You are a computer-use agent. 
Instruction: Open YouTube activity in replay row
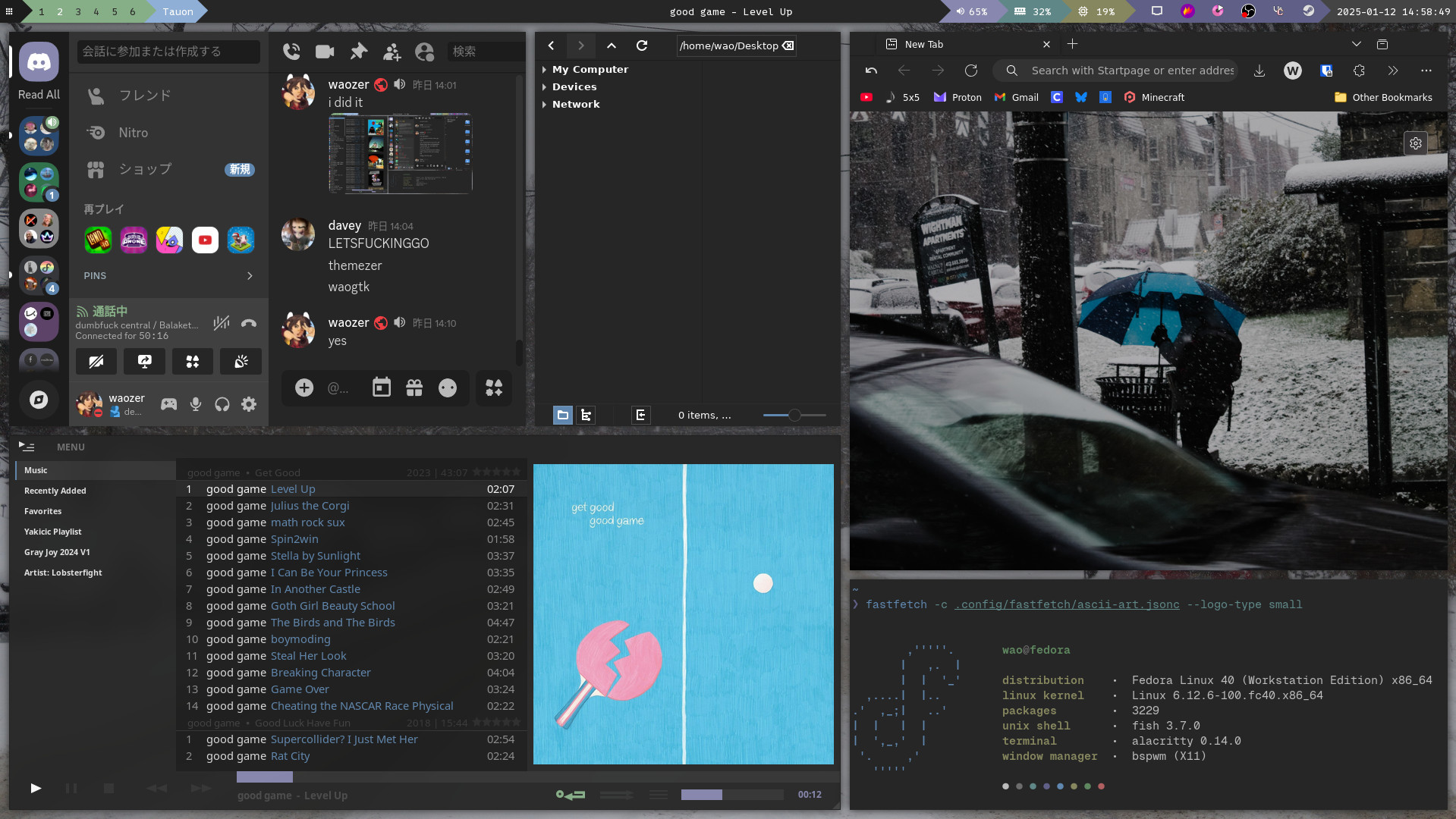click(x=205, y=240)
